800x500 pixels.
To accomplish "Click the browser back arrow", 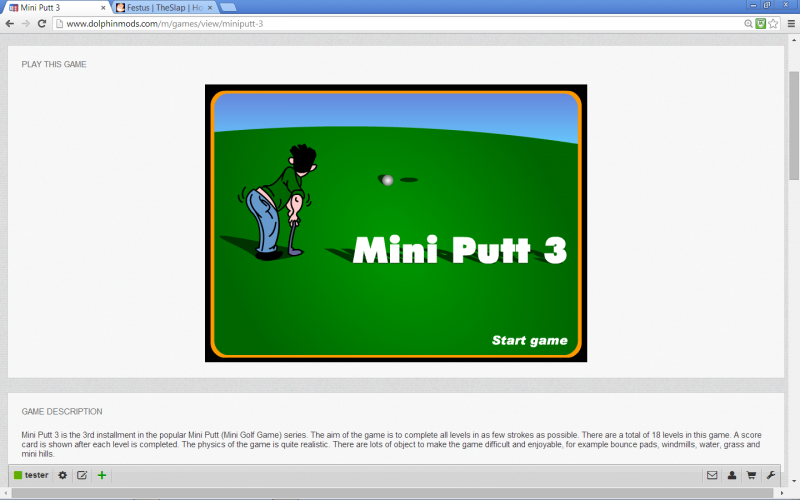I will point(10,23).
